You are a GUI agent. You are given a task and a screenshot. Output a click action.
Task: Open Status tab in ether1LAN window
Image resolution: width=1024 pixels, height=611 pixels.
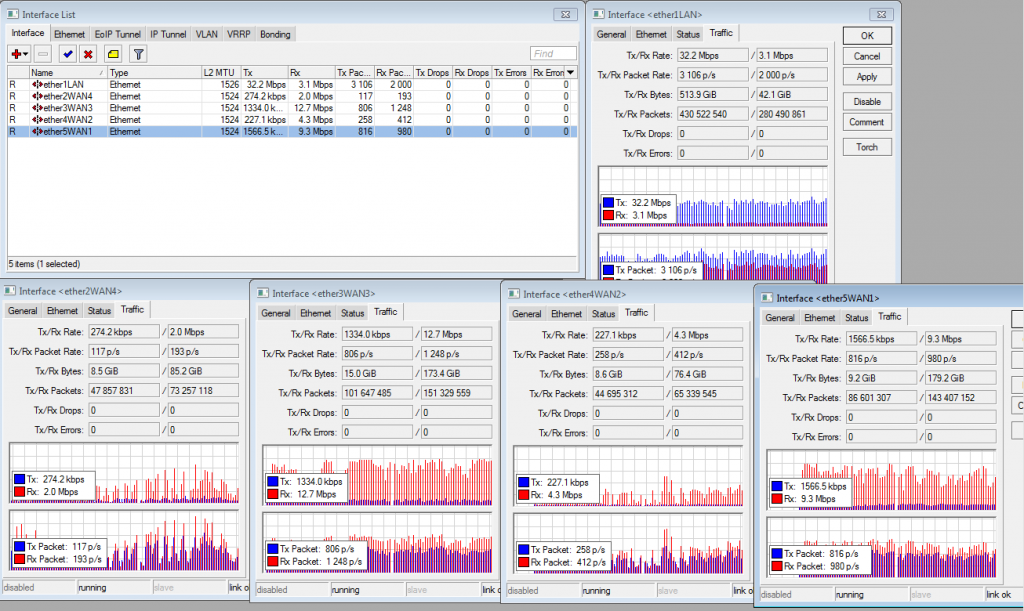click(688, 34)
